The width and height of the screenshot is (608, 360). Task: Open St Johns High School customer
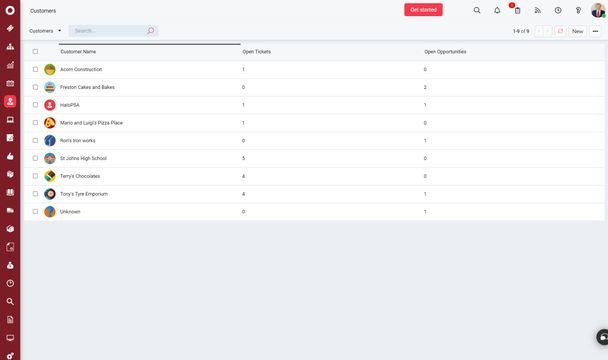pos(83,158)
